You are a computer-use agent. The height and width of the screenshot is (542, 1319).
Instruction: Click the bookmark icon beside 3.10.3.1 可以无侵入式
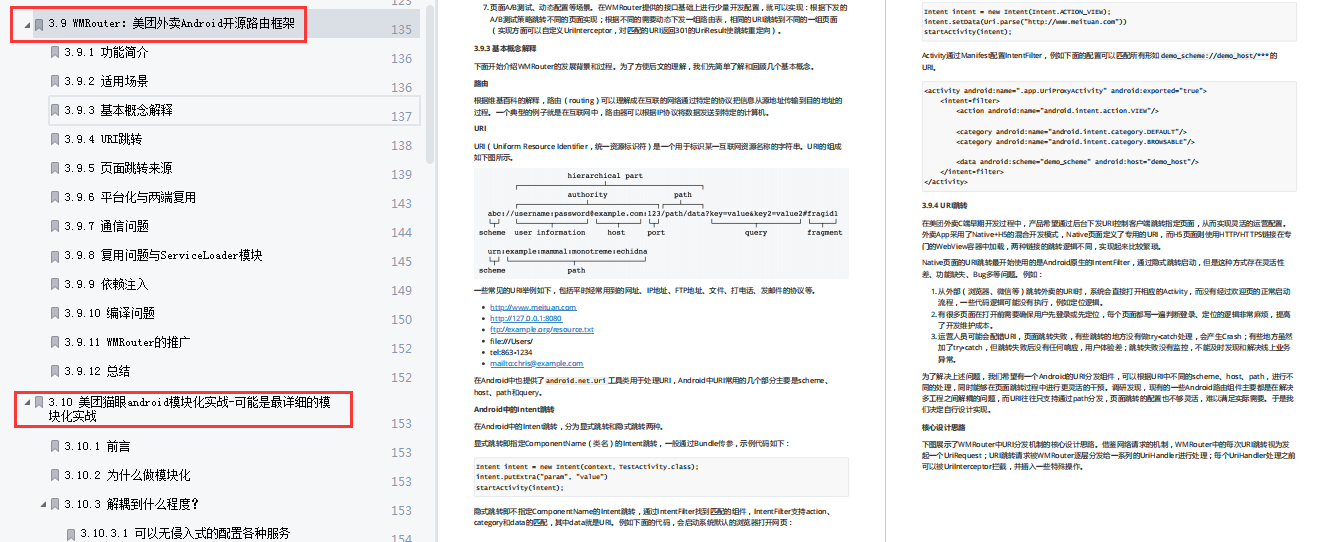[71, 533]
